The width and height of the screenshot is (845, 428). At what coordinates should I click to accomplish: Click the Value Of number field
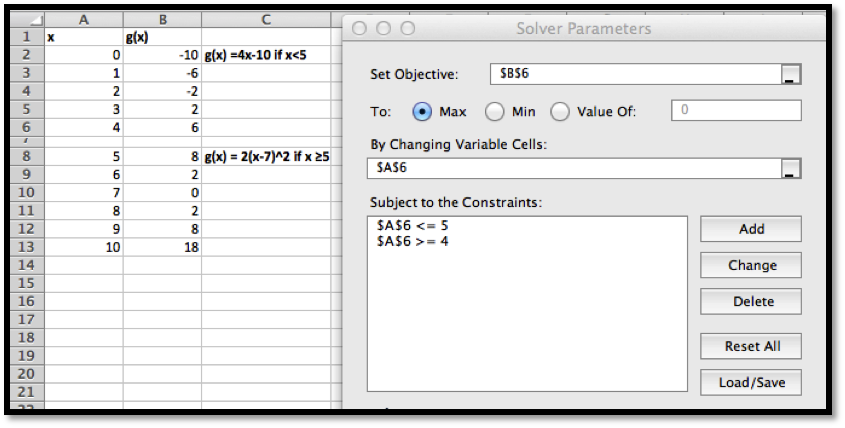[x=736, y=111]
